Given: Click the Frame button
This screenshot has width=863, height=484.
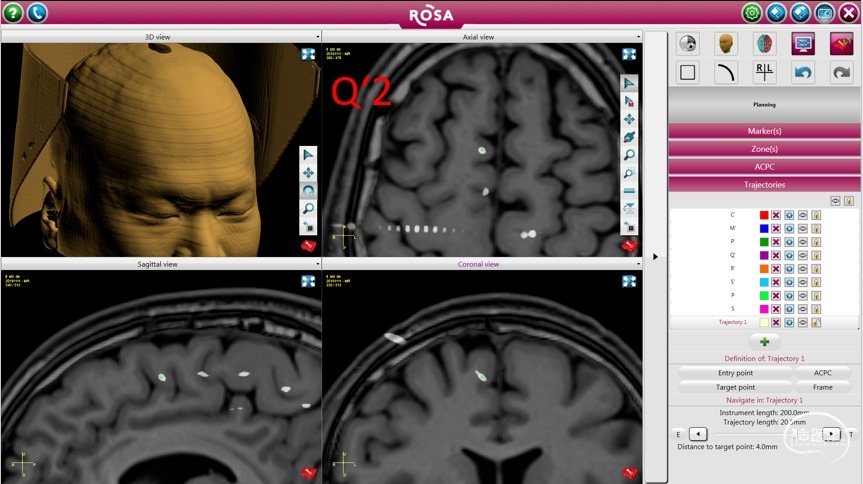Looking at the screenshot, I should pos(823,387).
